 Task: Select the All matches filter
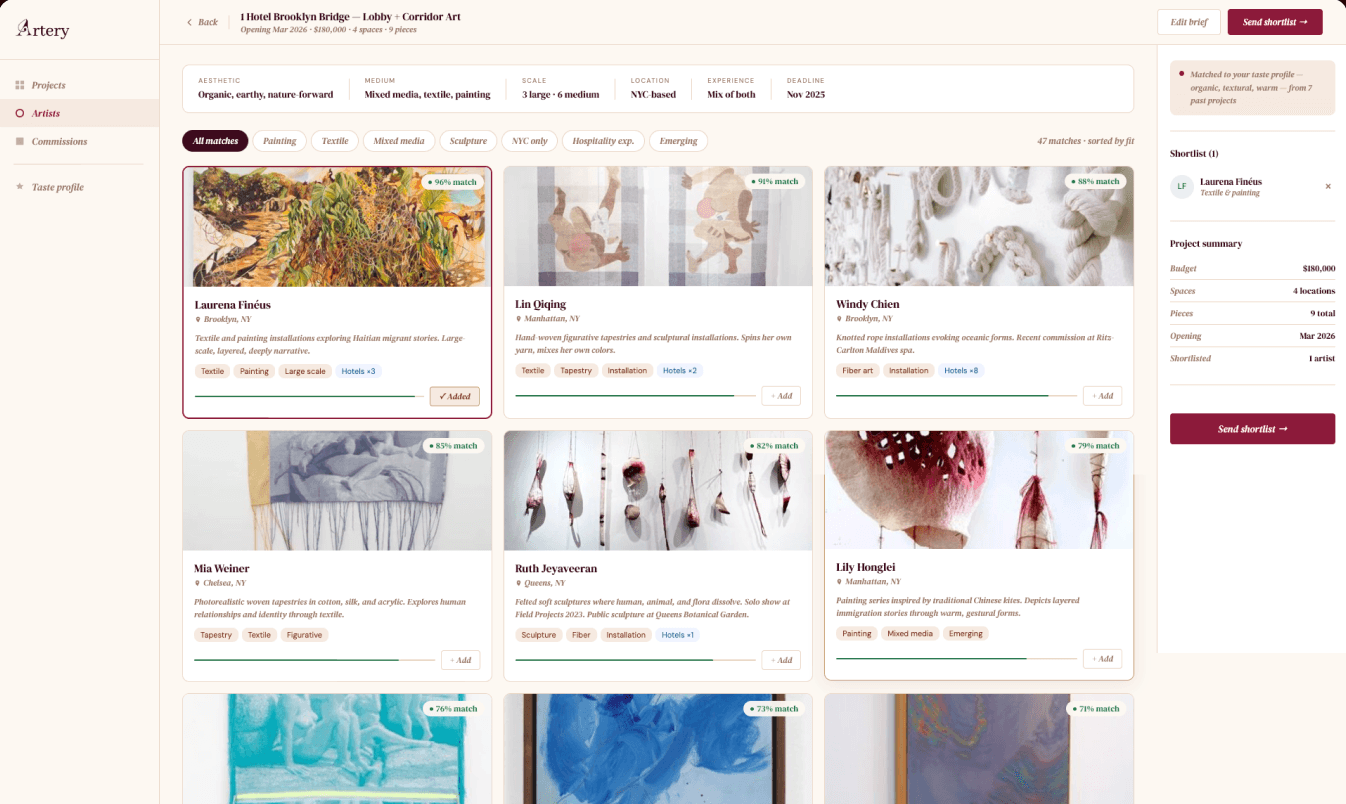[215, 141]
